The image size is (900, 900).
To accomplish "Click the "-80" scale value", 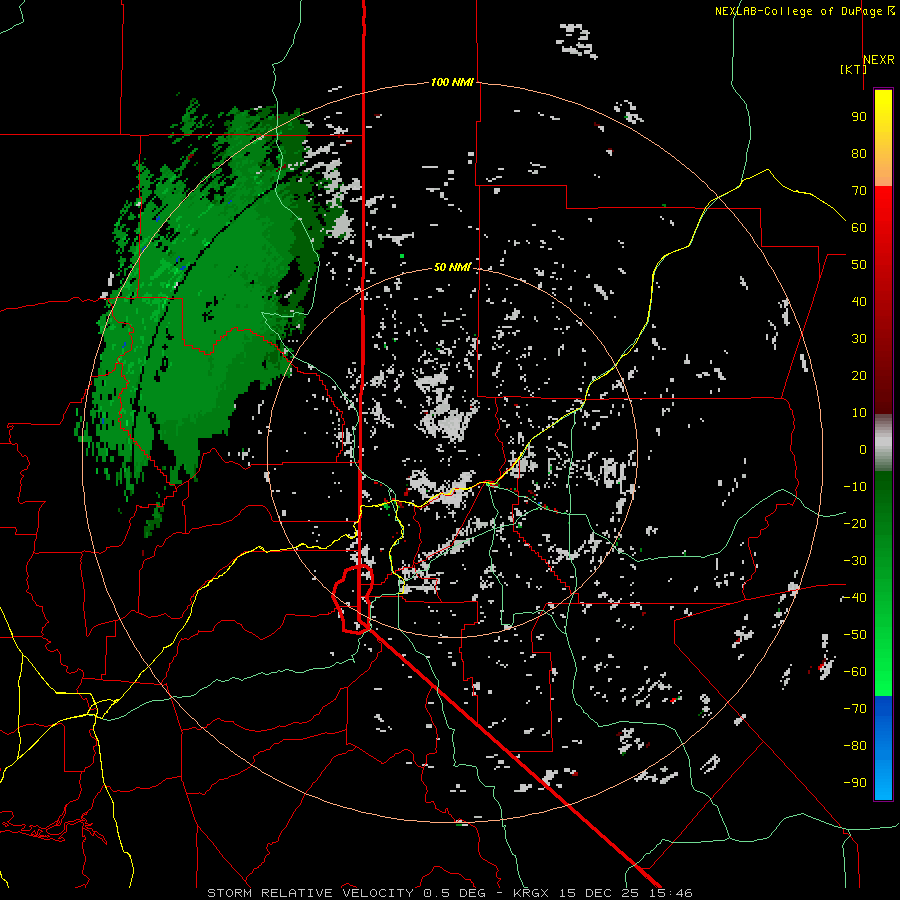I will [855, 746].
